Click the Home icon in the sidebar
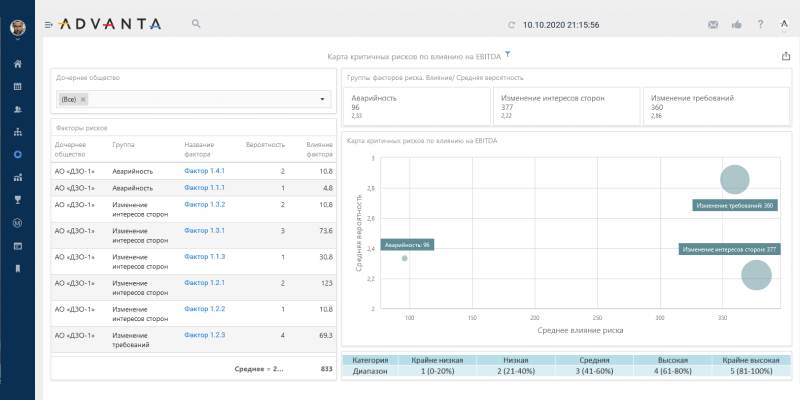 tap(17, 64)
